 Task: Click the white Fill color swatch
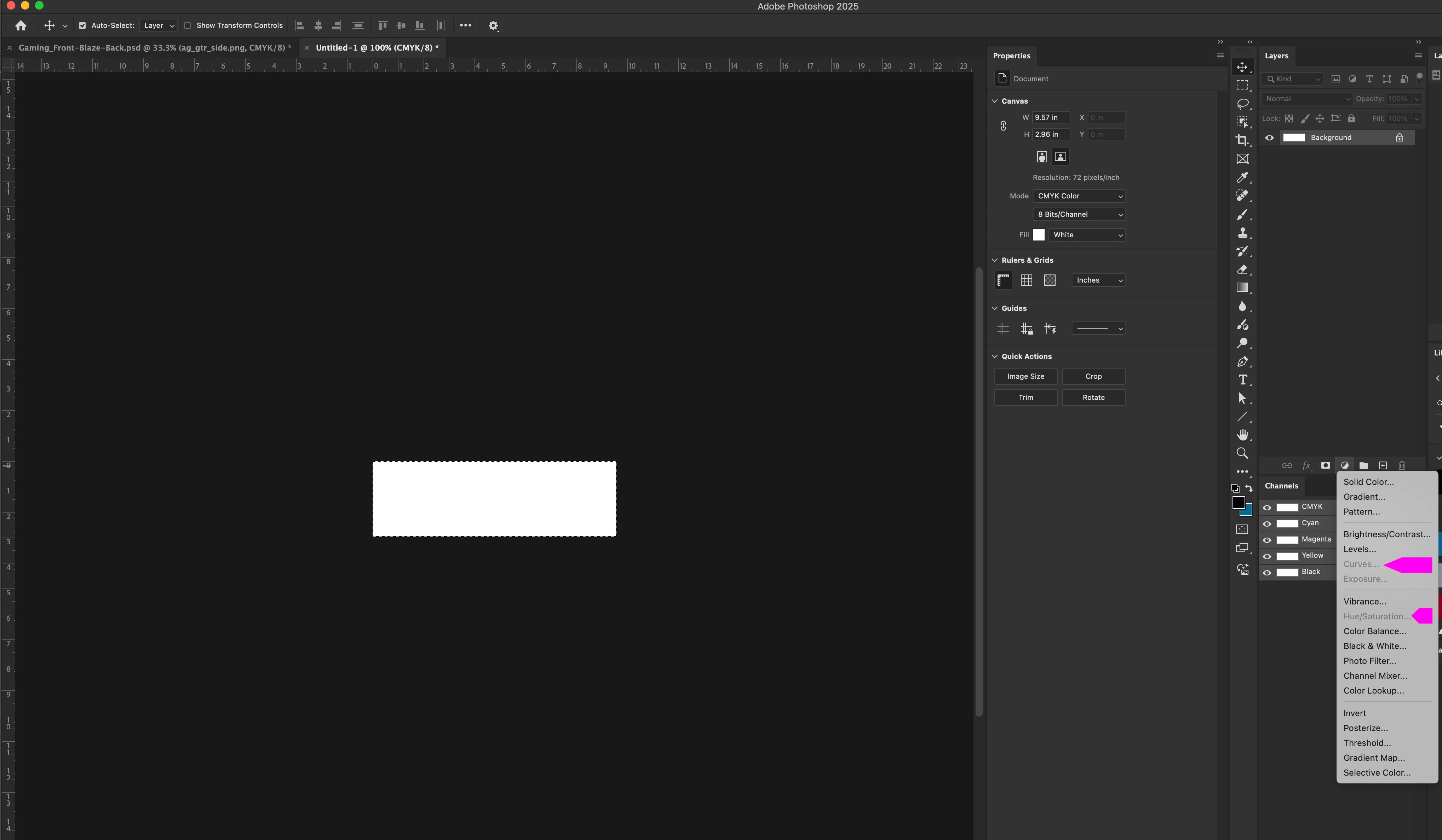click(x=1039, y=235)
